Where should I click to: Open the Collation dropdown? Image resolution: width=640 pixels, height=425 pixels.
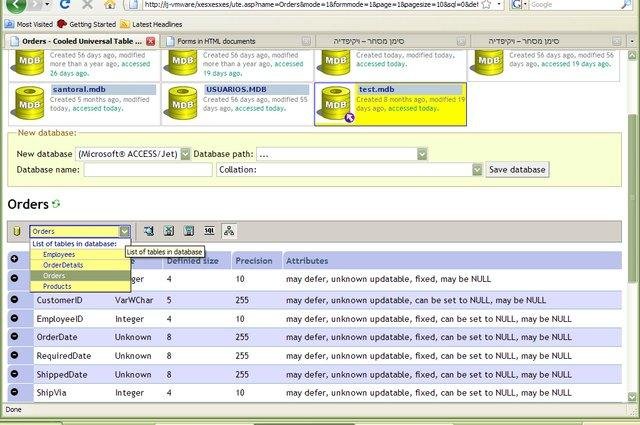coord(477,169)
